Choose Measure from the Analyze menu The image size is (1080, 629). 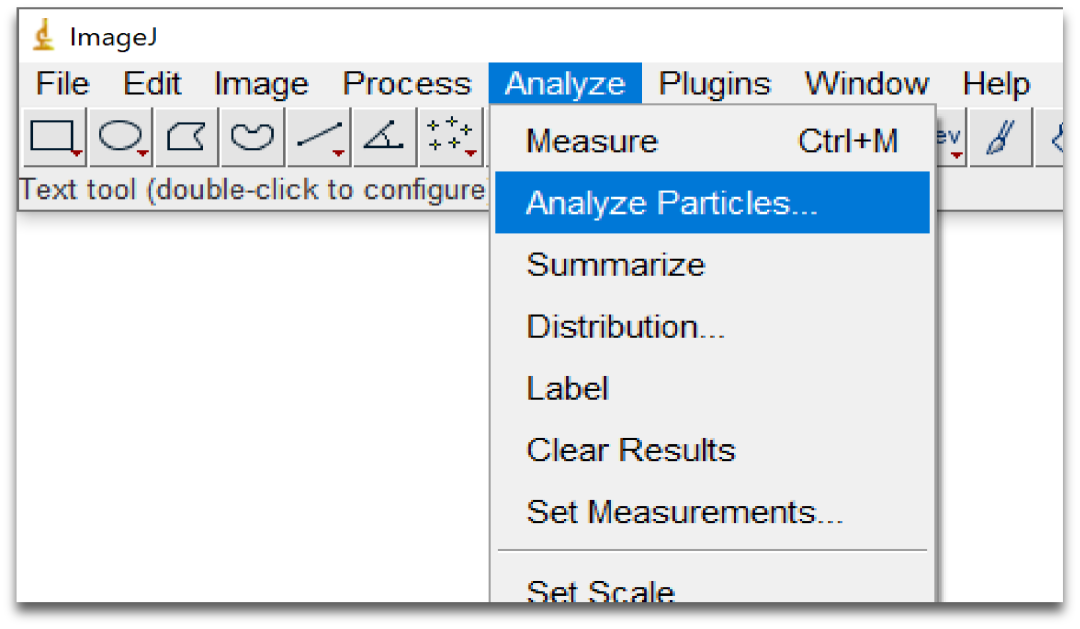click(x=591, y=142)
